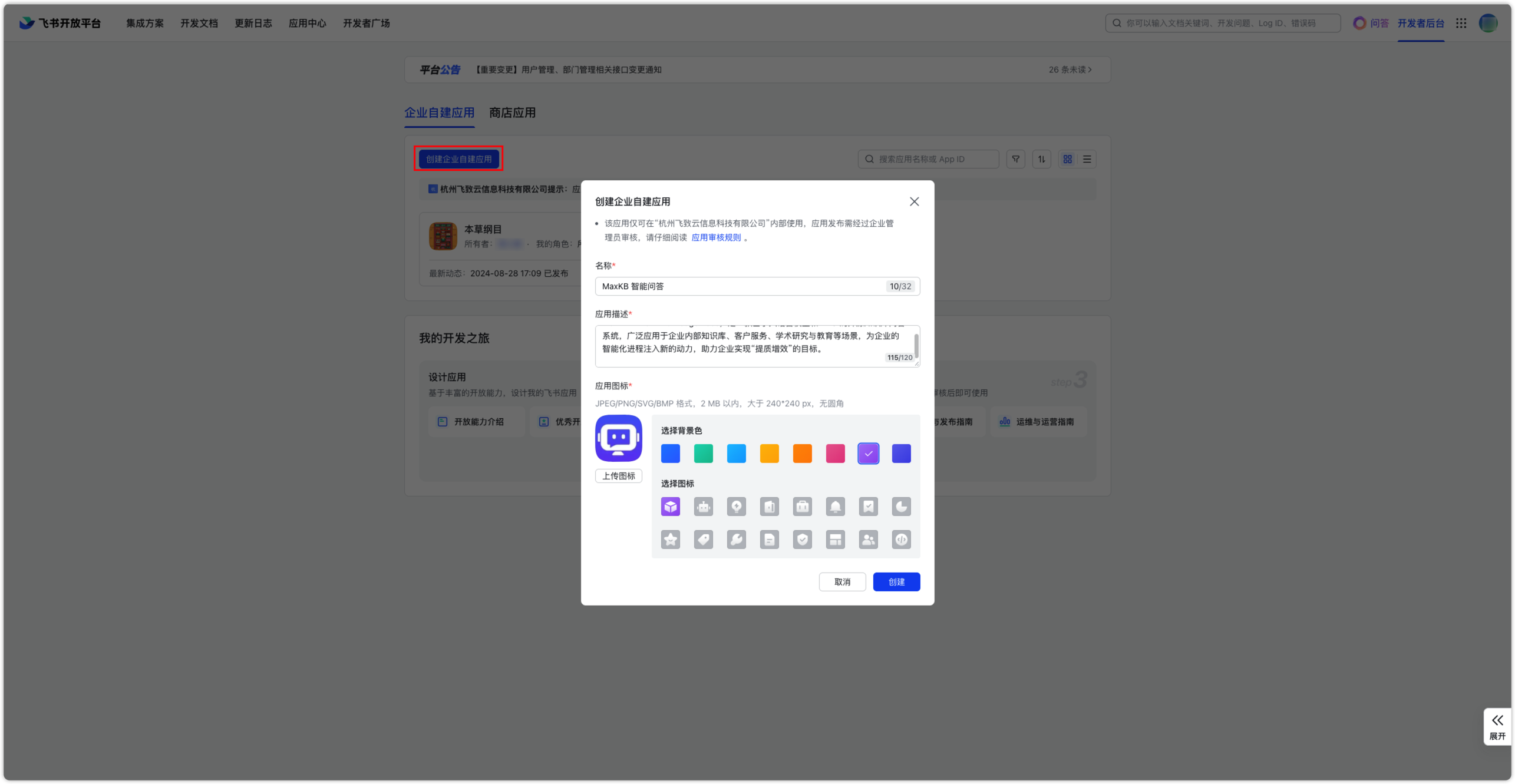The height and width of the screenshot is (784, 1515).
Task: Close the create app dialog
Action: coord(914,201)
